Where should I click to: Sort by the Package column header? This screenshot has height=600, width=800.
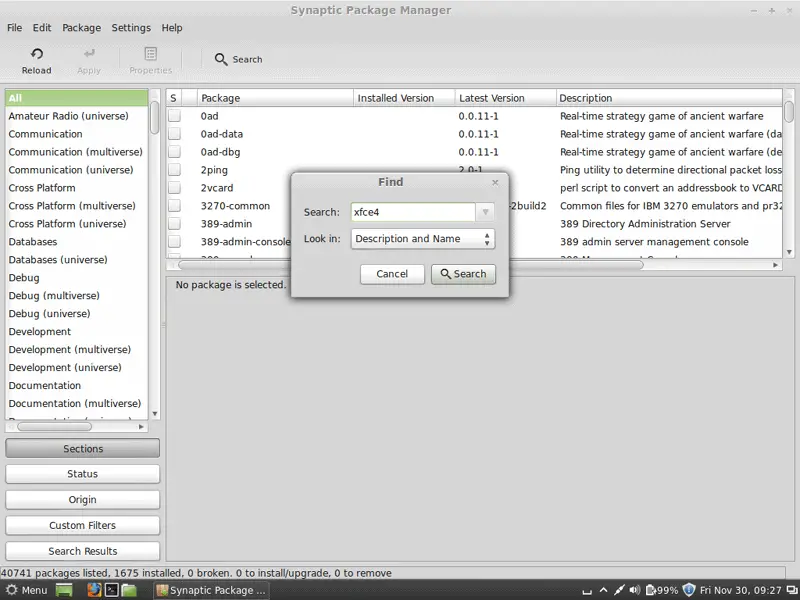[275, 98]
